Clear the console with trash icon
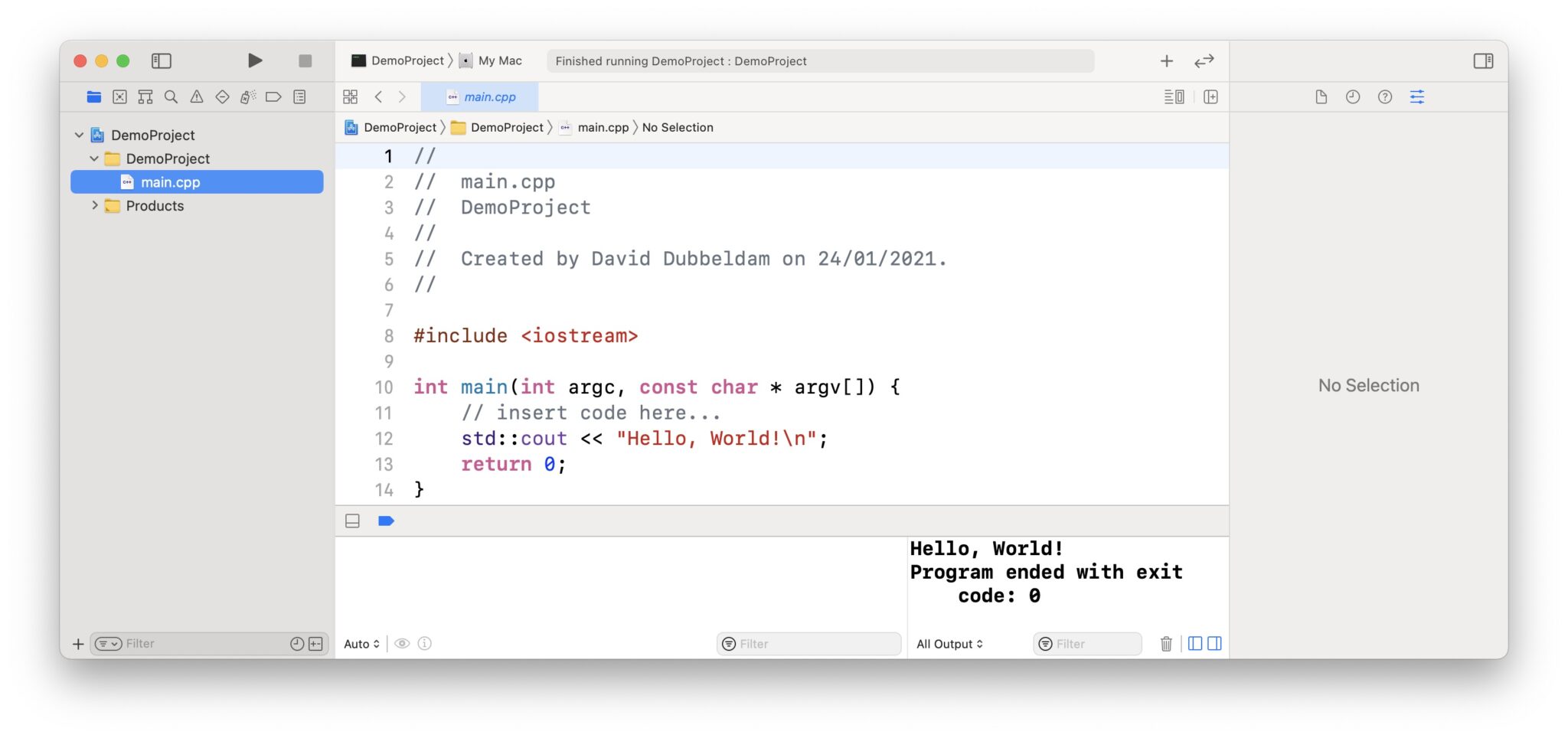This screenshot has width=1568, height=738. click(x=1167, y=643)
